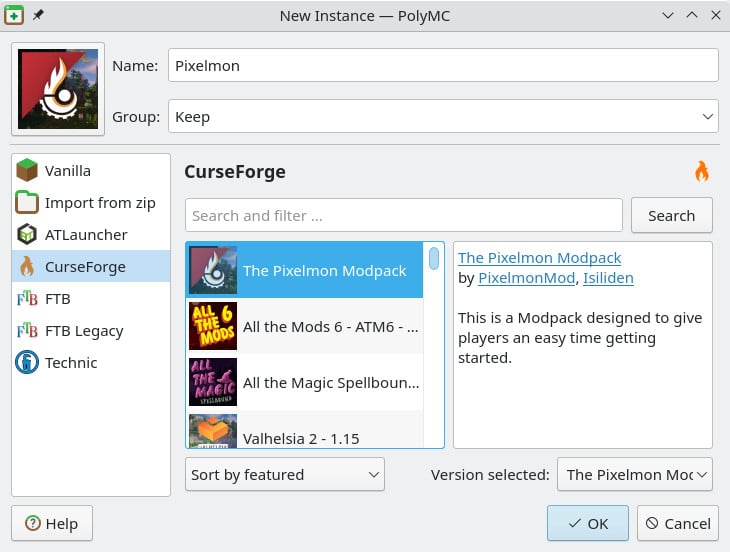The image size is (730, 552).
Task: Focus the Search and filter field
Action: pos(404,215)
